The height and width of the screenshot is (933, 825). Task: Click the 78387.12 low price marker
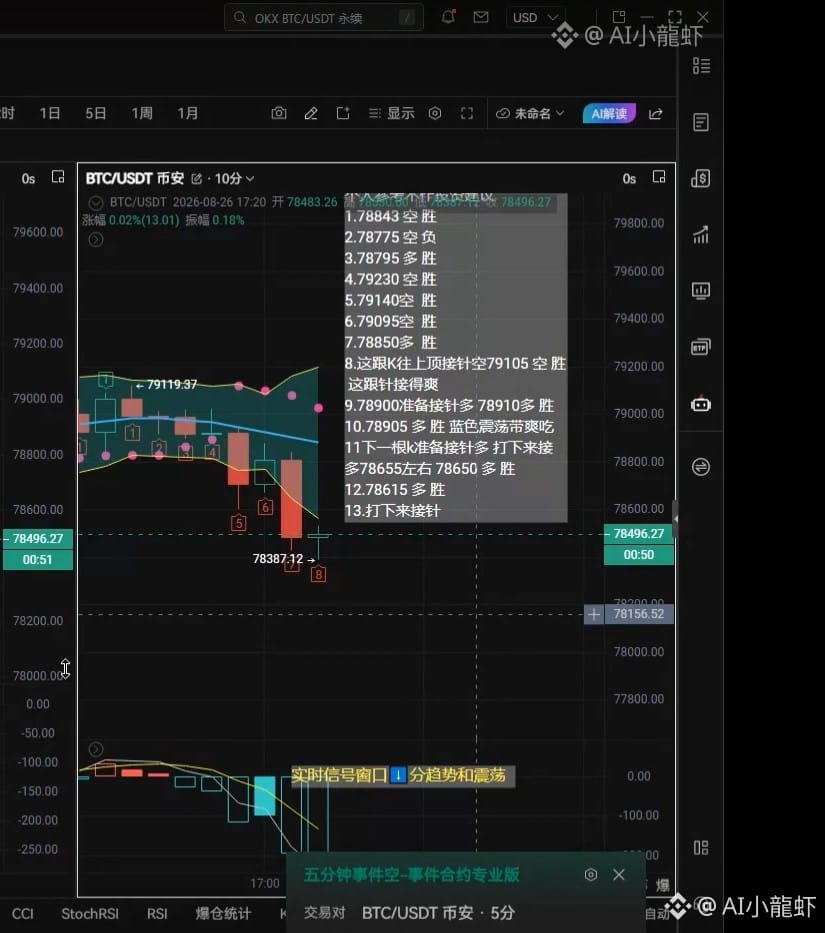tap(284, 559)
